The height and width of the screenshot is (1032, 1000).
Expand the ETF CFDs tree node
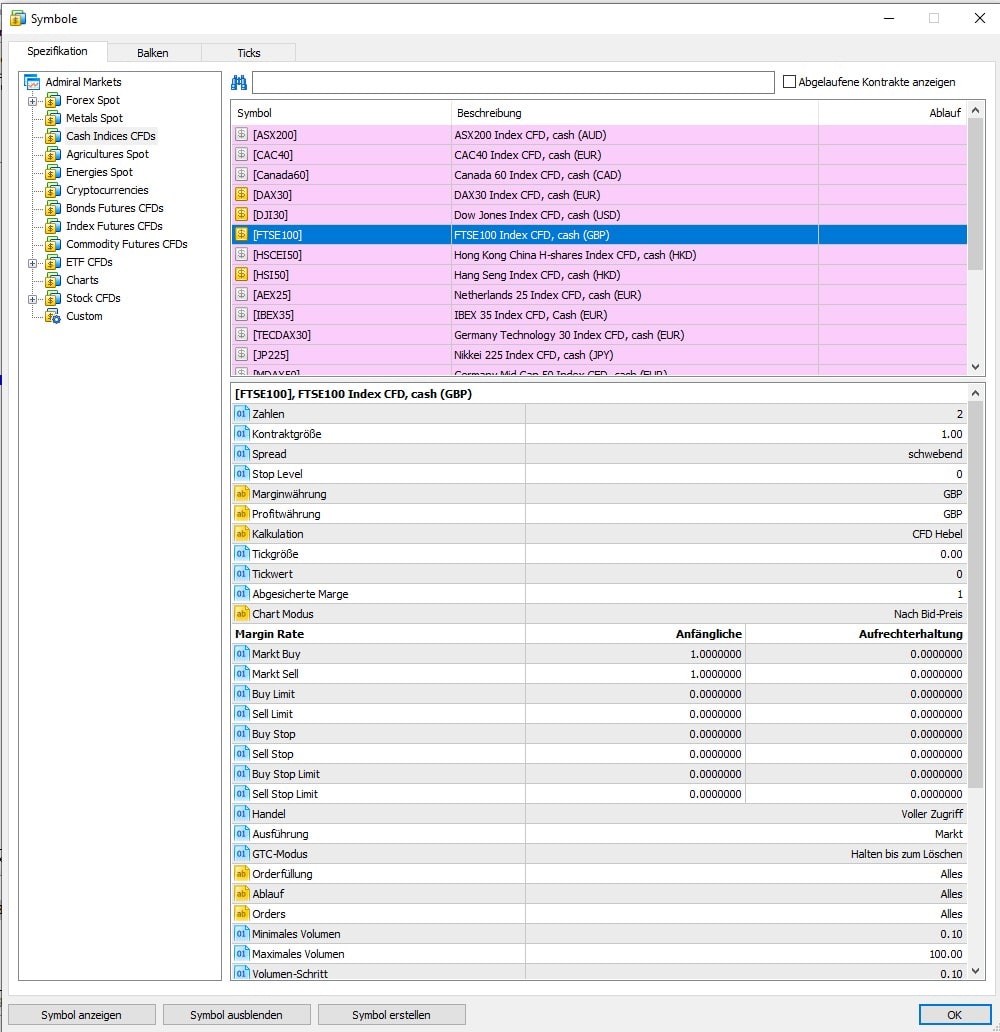click(x=32, y=263)
